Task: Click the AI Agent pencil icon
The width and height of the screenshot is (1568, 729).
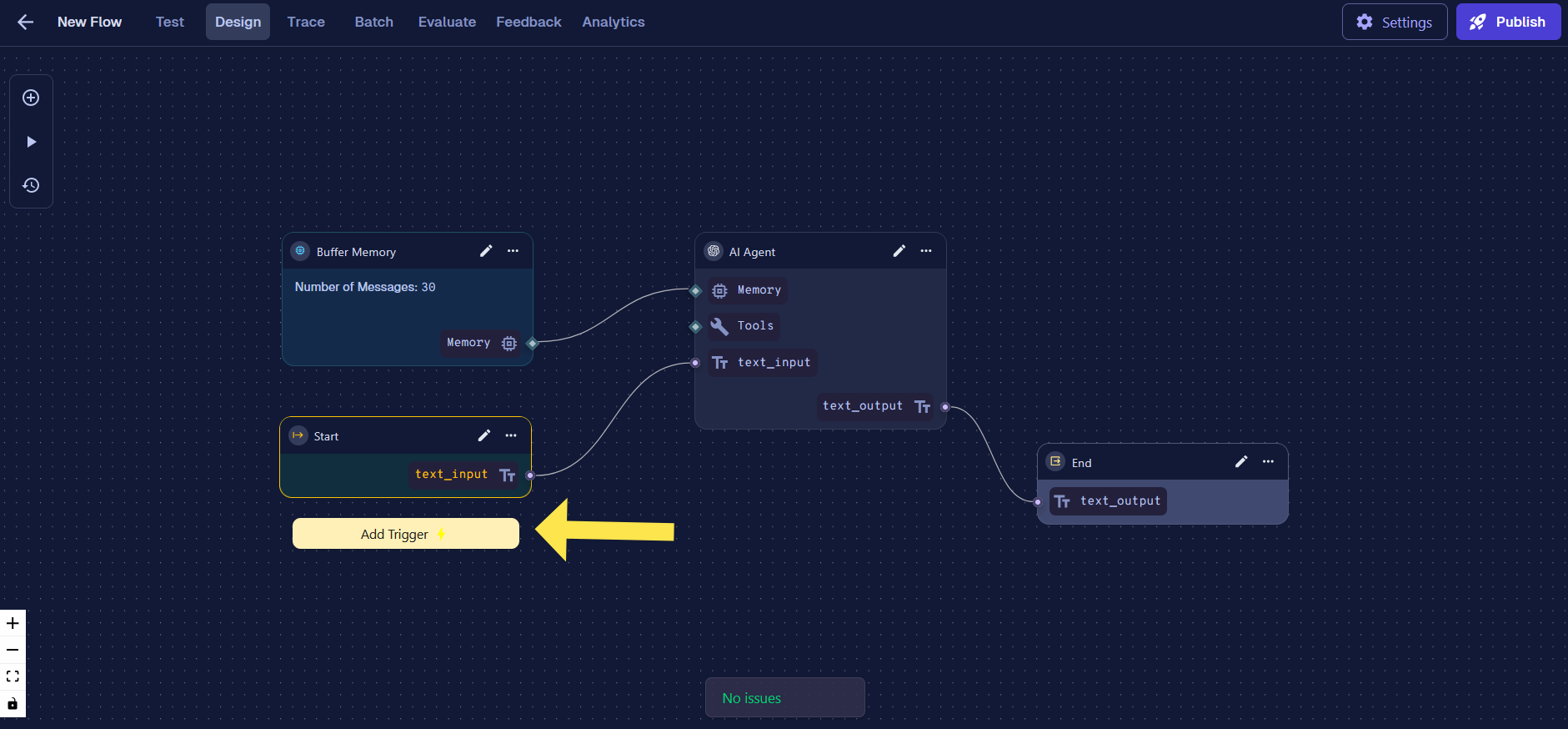Action: click(x=899, y=251)
